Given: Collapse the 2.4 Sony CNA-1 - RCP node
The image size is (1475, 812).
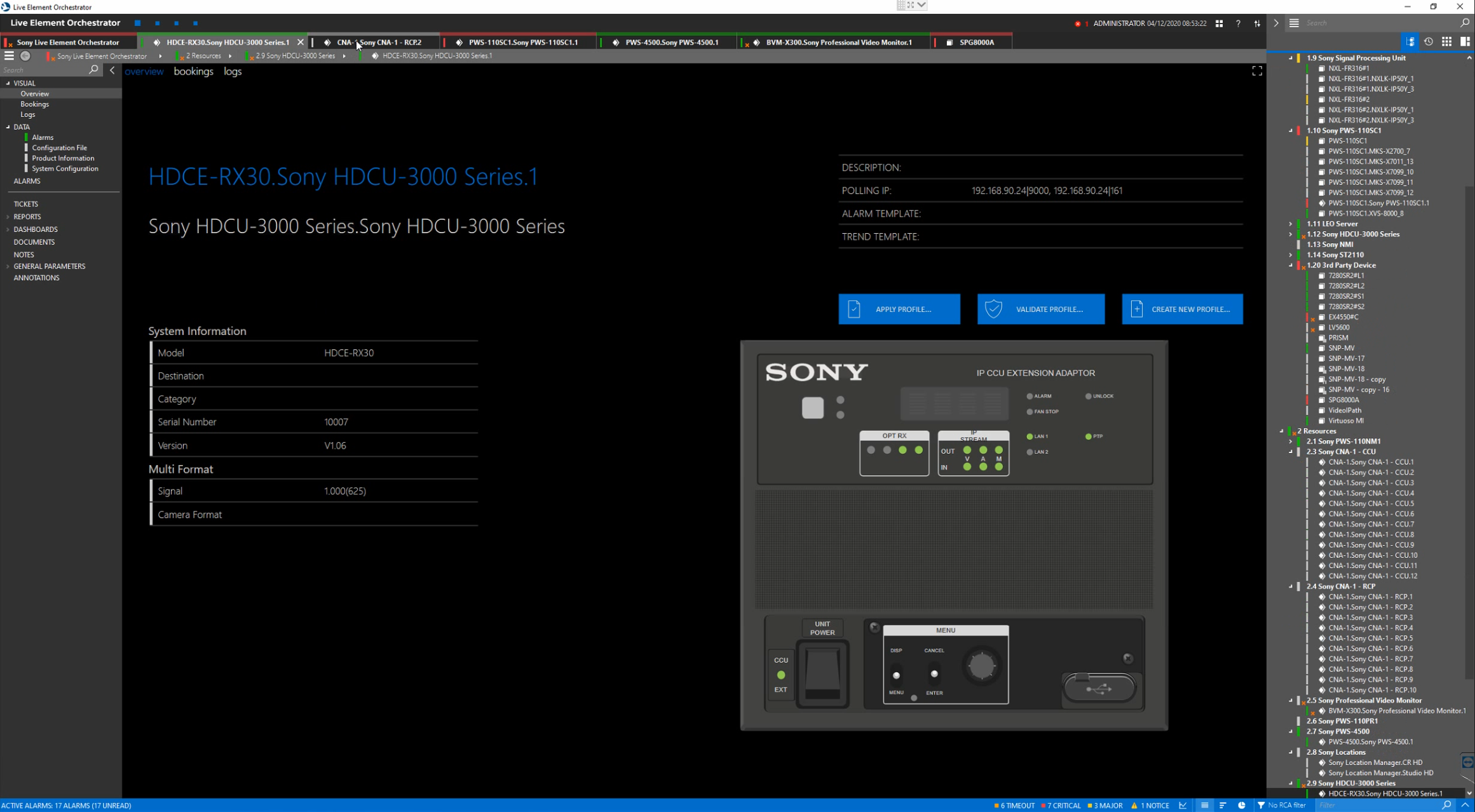Looking at the screenshot, I should 1291,586.
